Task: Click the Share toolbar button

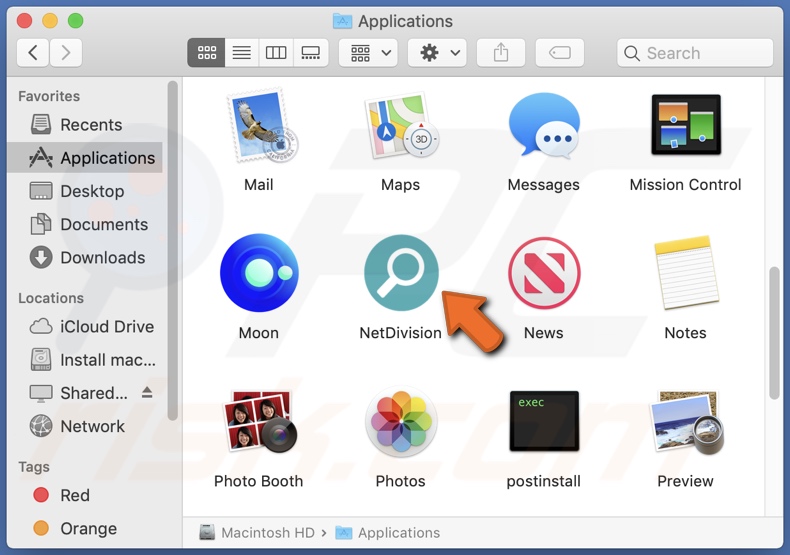Action: [x=501, y=52]
